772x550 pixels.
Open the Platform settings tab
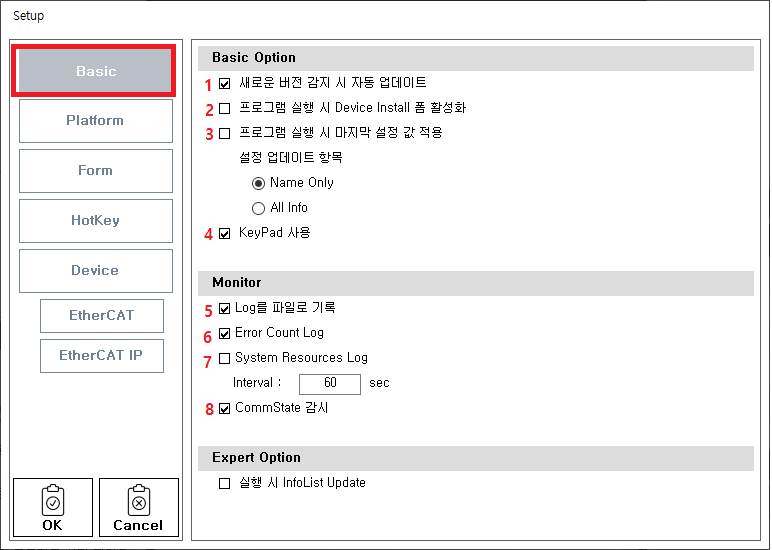(x=96, y=121)
